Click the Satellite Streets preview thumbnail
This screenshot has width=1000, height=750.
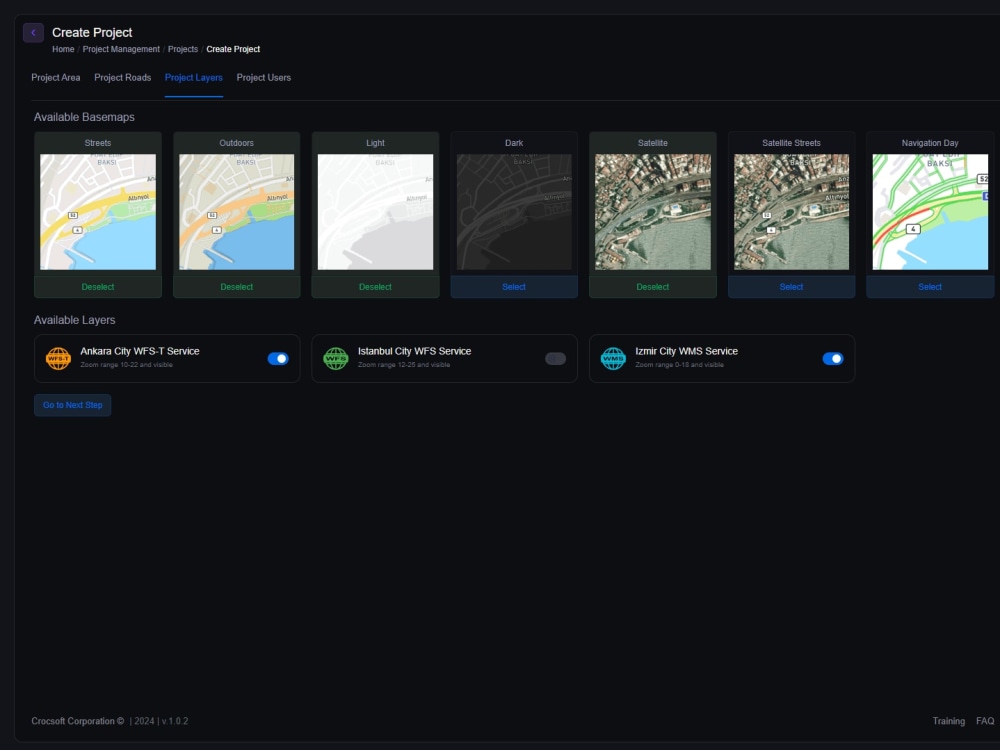point(791,212)
